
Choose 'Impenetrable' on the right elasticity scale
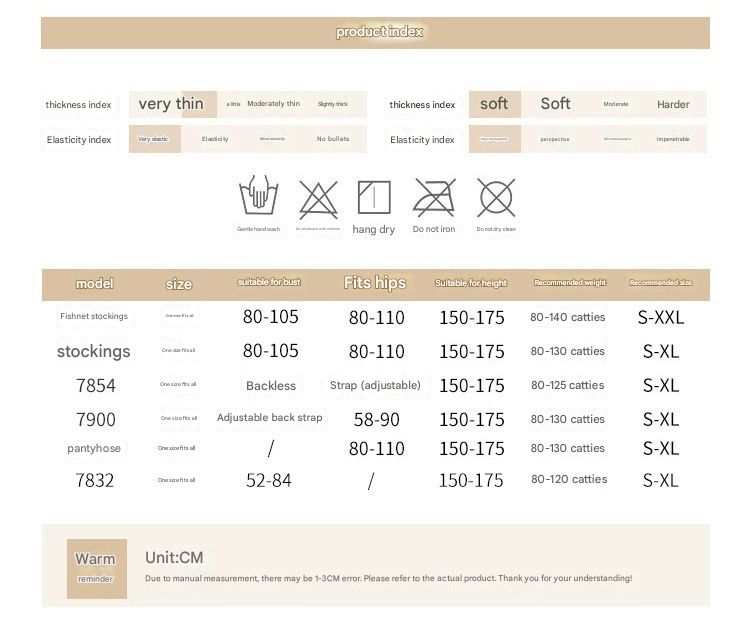click(673, 139)
